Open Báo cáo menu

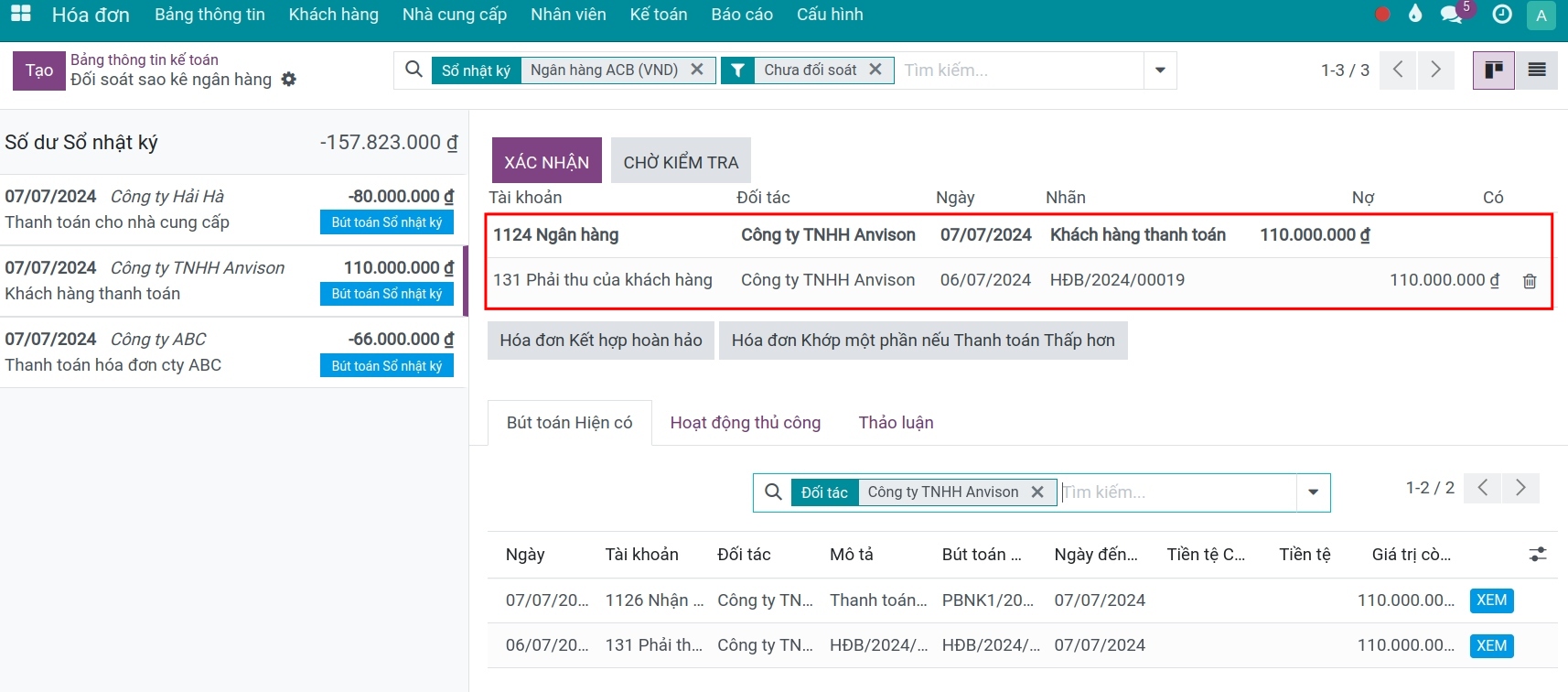tap(742, 15)
